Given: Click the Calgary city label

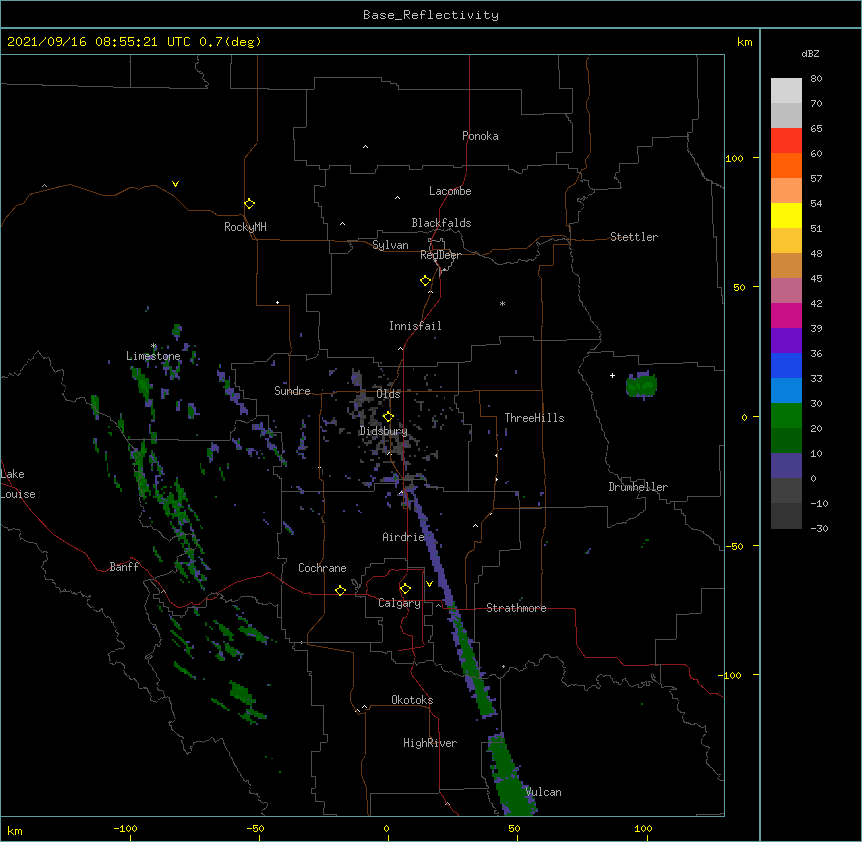Looking at the screenshot, I should (x=399, y=603).
